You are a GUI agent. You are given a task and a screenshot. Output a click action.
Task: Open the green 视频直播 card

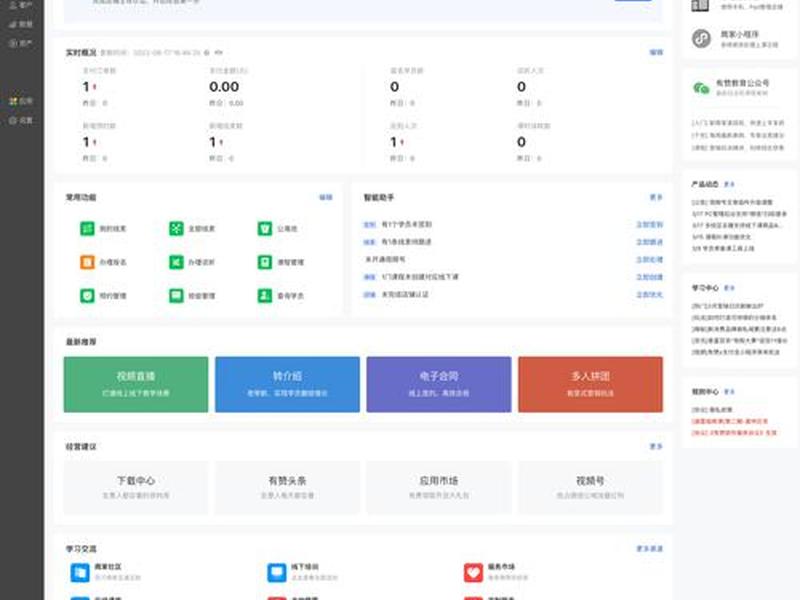pos(136,384)
